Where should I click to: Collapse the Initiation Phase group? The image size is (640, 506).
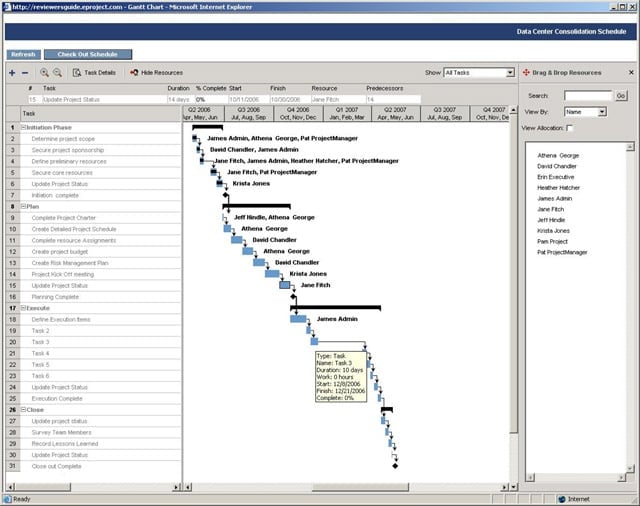(x=23, y=127)
